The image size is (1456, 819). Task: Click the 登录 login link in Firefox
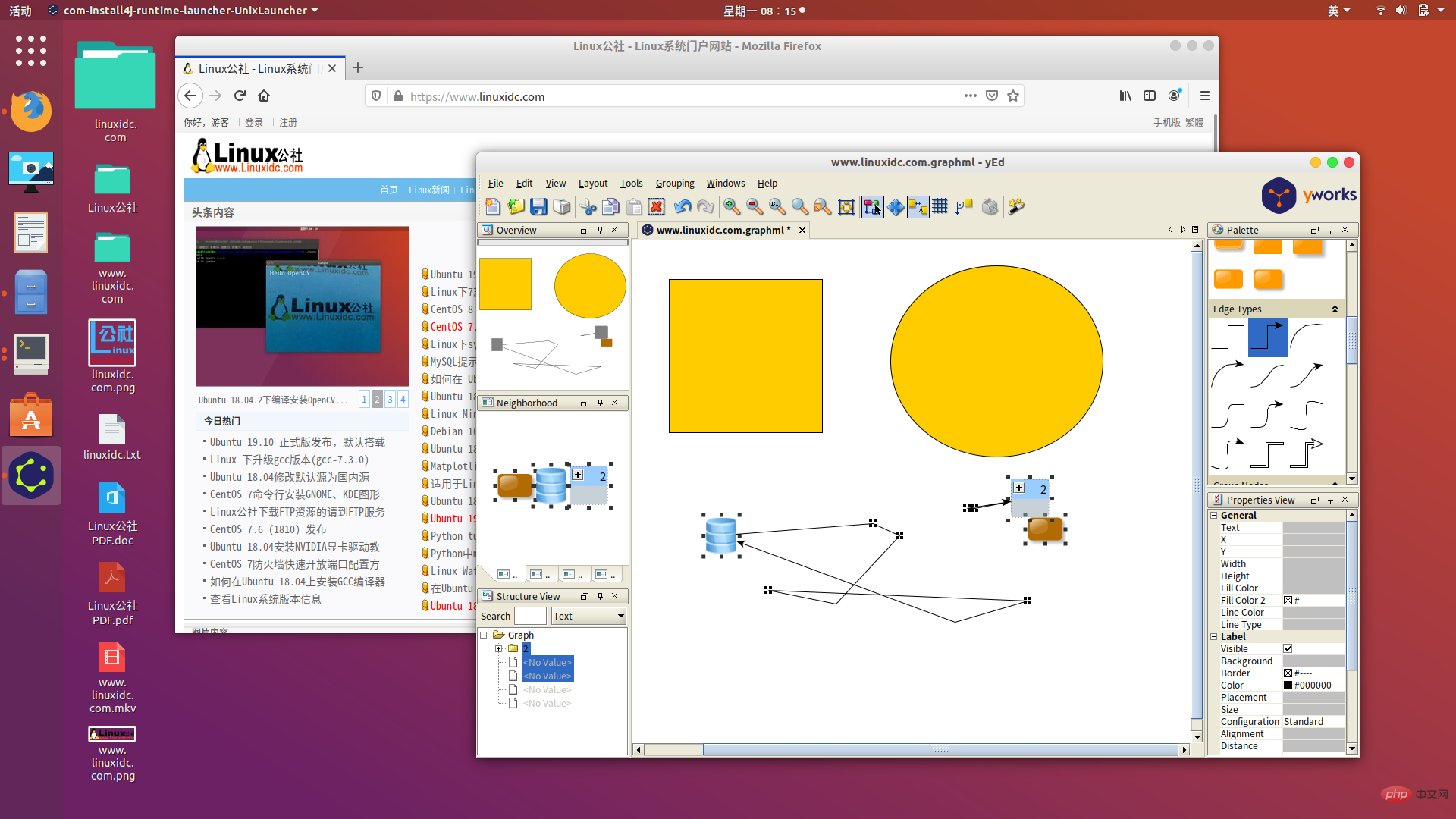tap(254, 122)
